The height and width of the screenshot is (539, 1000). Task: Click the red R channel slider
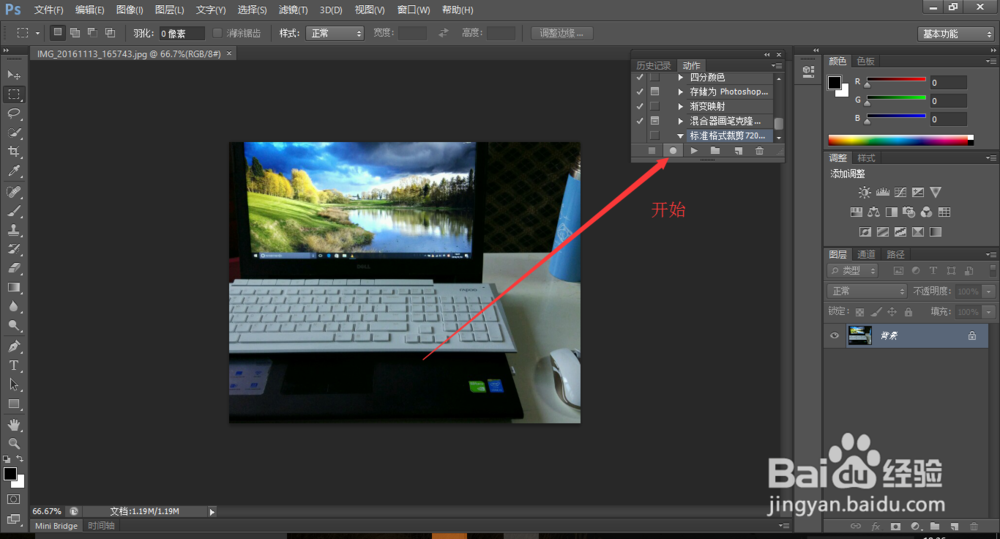[896, 82]
